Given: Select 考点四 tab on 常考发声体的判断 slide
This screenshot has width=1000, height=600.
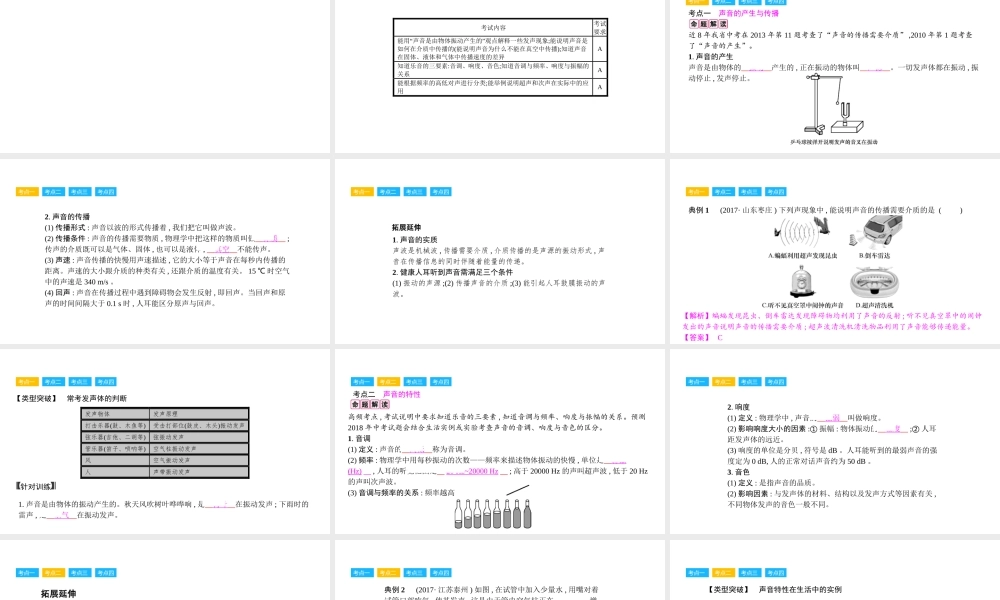Looking at the screenshot, I should click(x=105, y=382).
